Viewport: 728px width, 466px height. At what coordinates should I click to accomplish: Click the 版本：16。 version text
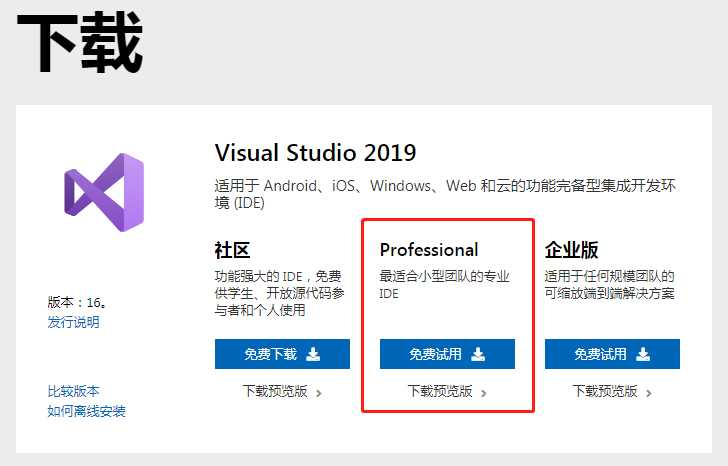tap(77, 302)
